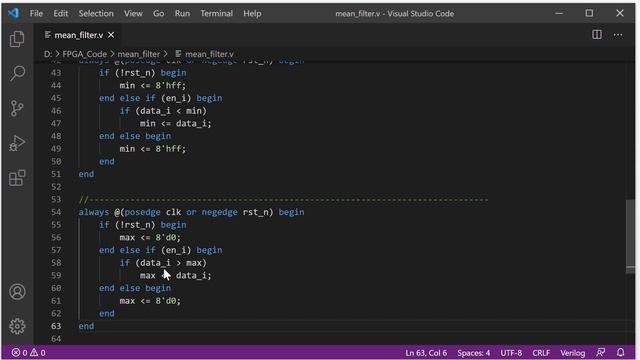Viewport: 640px width, 360px height.
Task: Open the Source Control view
Action: pyautogui.click(x=17, y=108)
